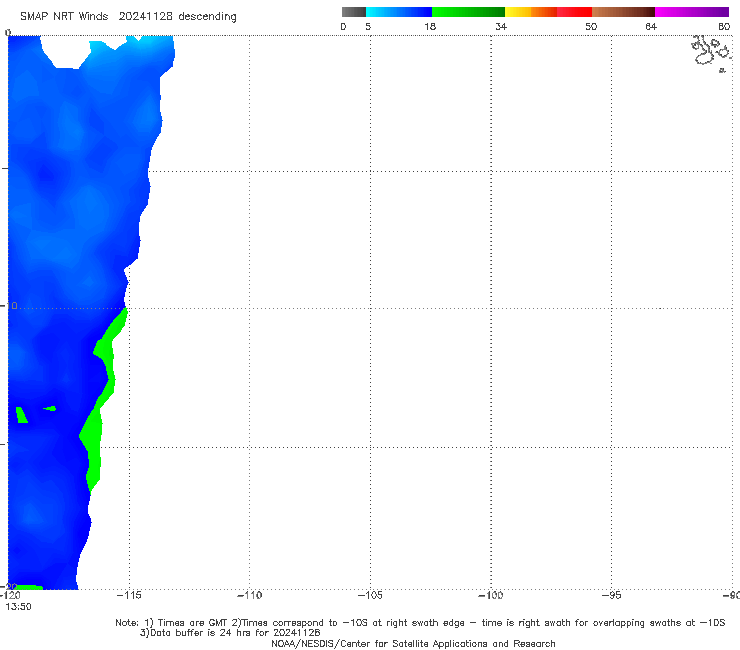
Task: Click the longitude label -110
Action: coord(249,595)
